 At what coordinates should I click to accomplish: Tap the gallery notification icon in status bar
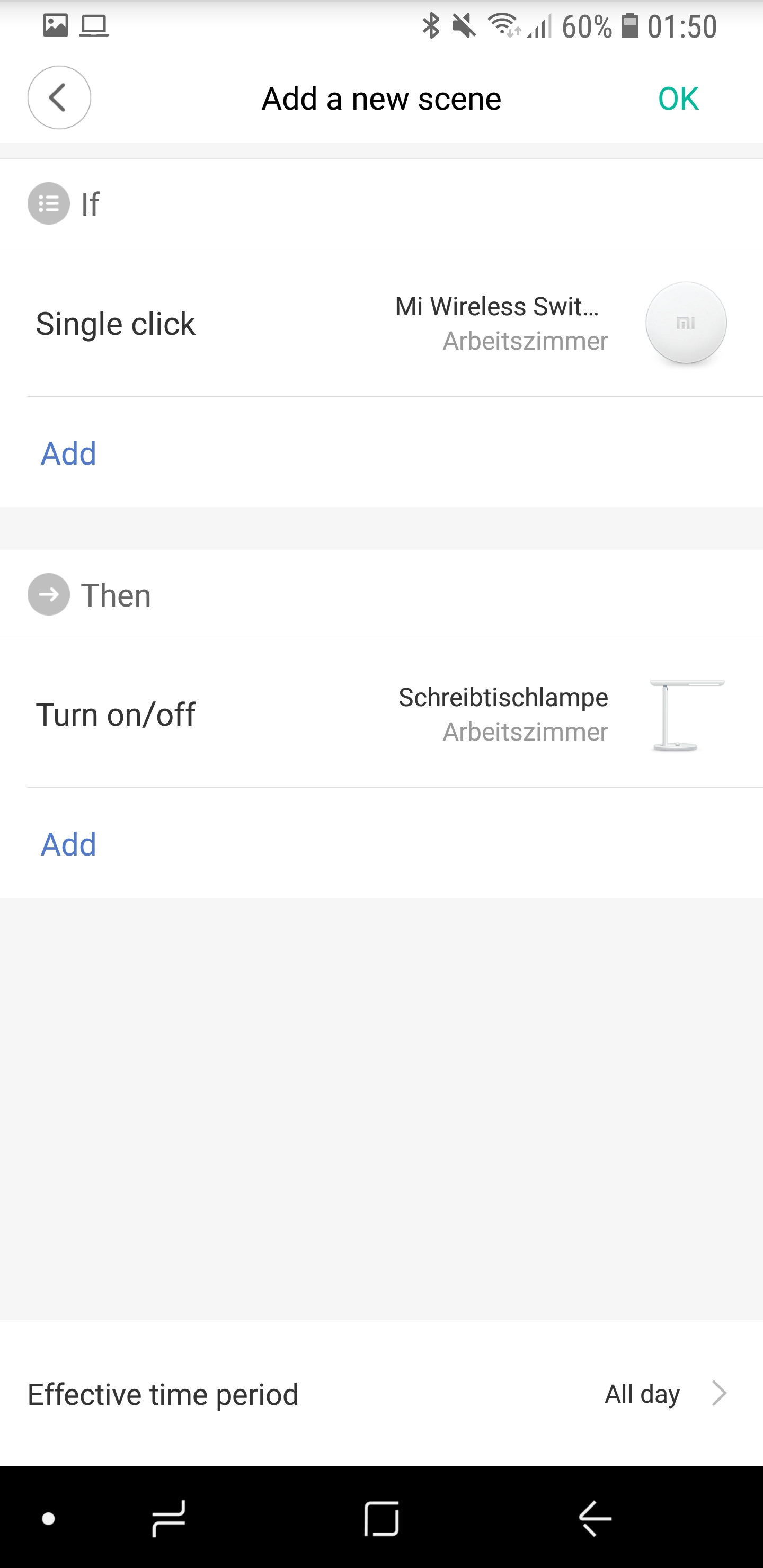pyautogui.click(x=56, y=25)
